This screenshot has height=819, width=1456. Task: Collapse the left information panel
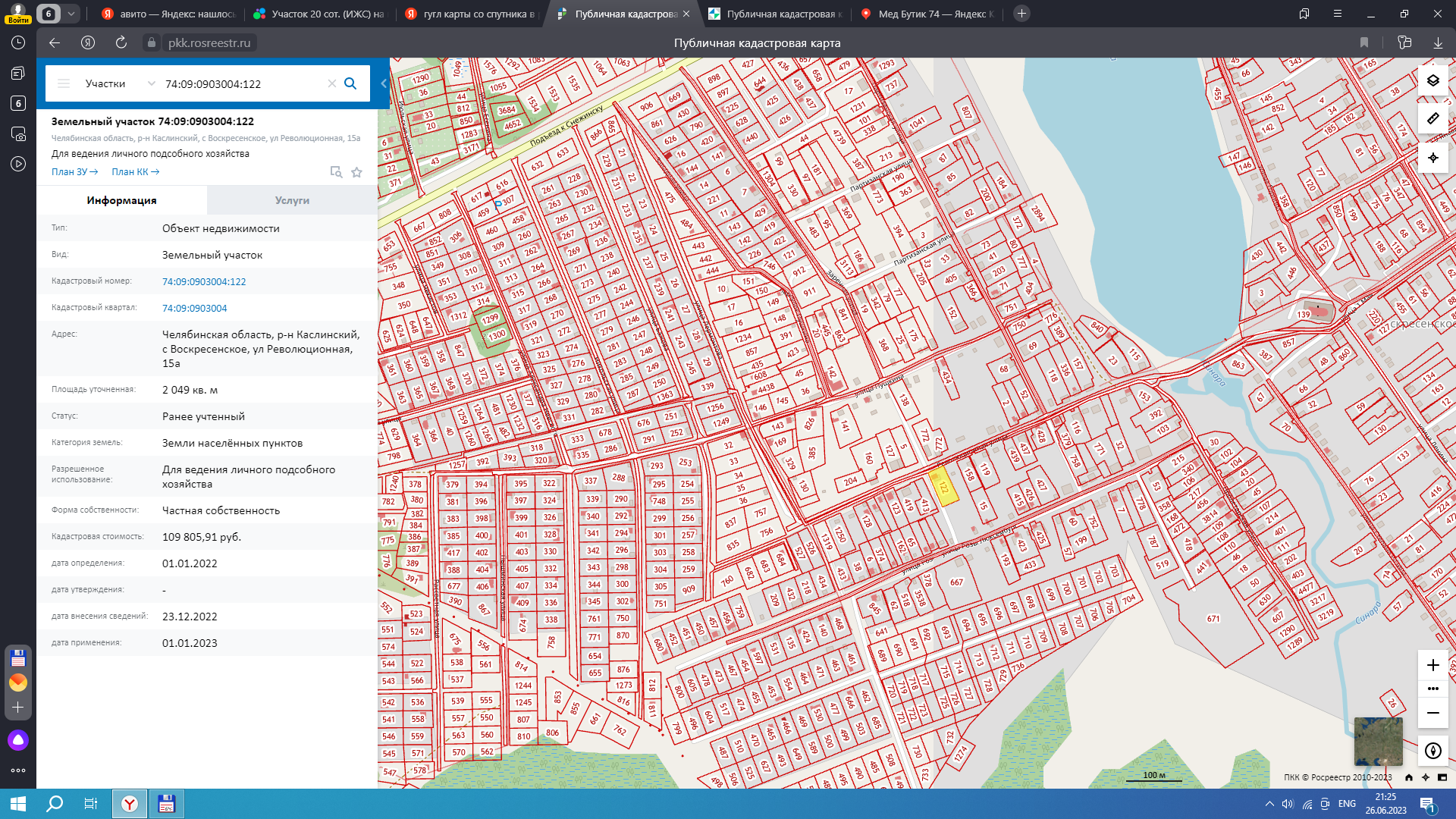click(x=383, y=83)
